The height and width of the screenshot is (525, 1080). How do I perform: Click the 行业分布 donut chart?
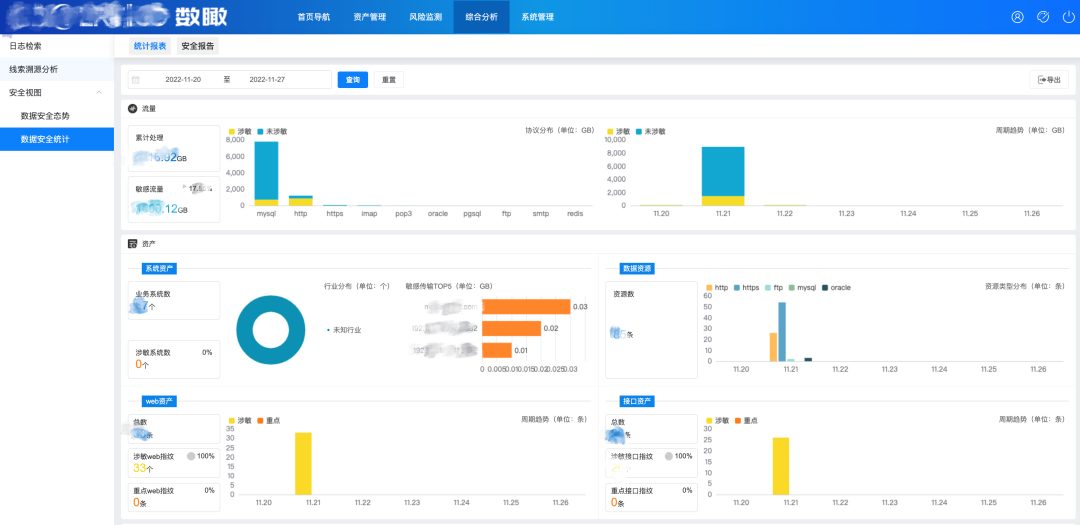click(x=271, y=330)
